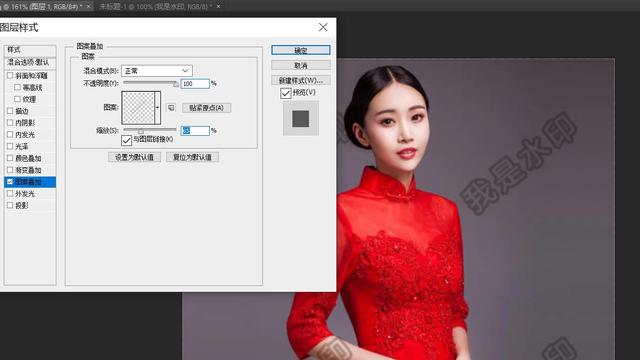
Task: Click 描边 label in styles list
Action: pos(22,111)
